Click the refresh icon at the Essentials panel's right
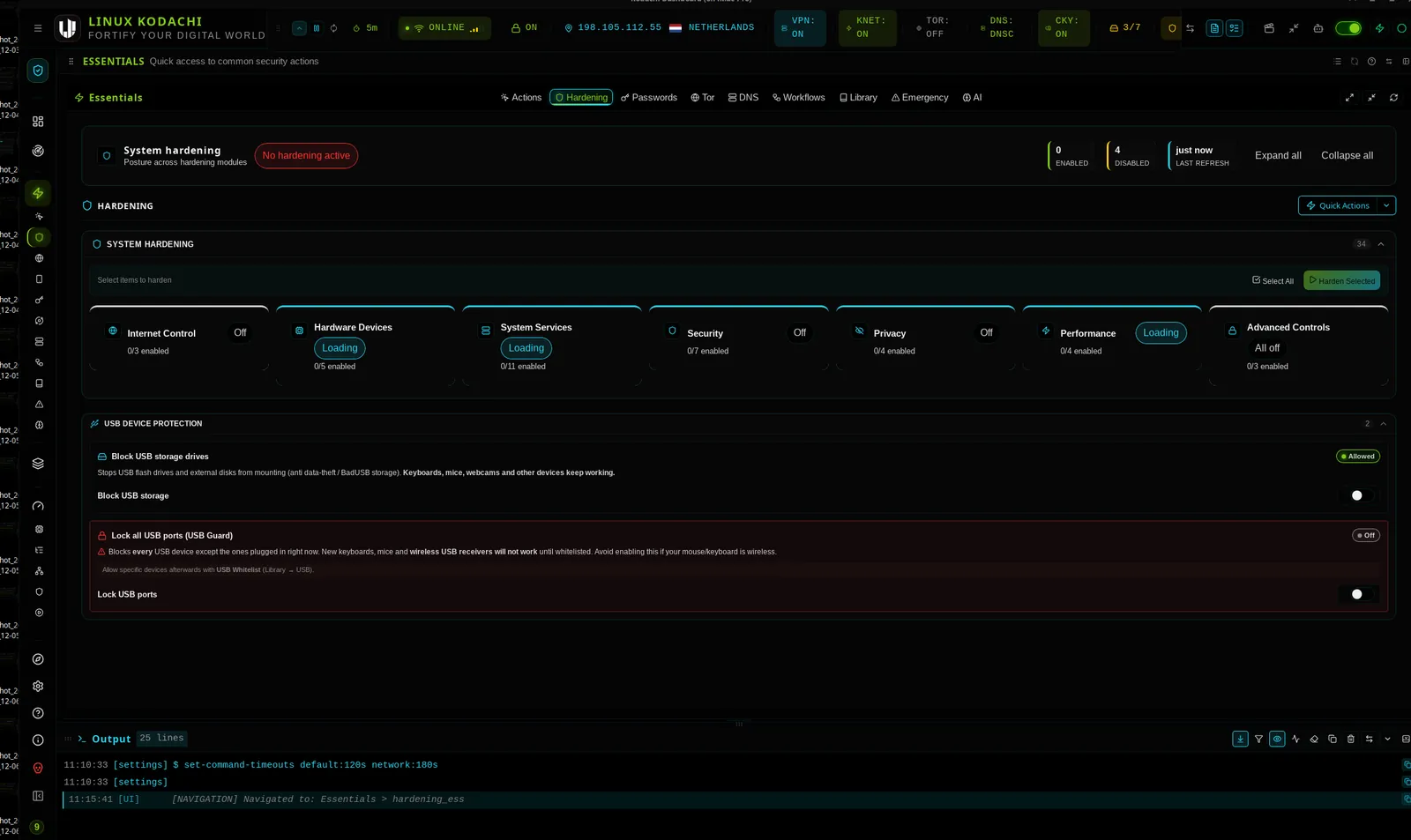 (x=1393, y=98)
